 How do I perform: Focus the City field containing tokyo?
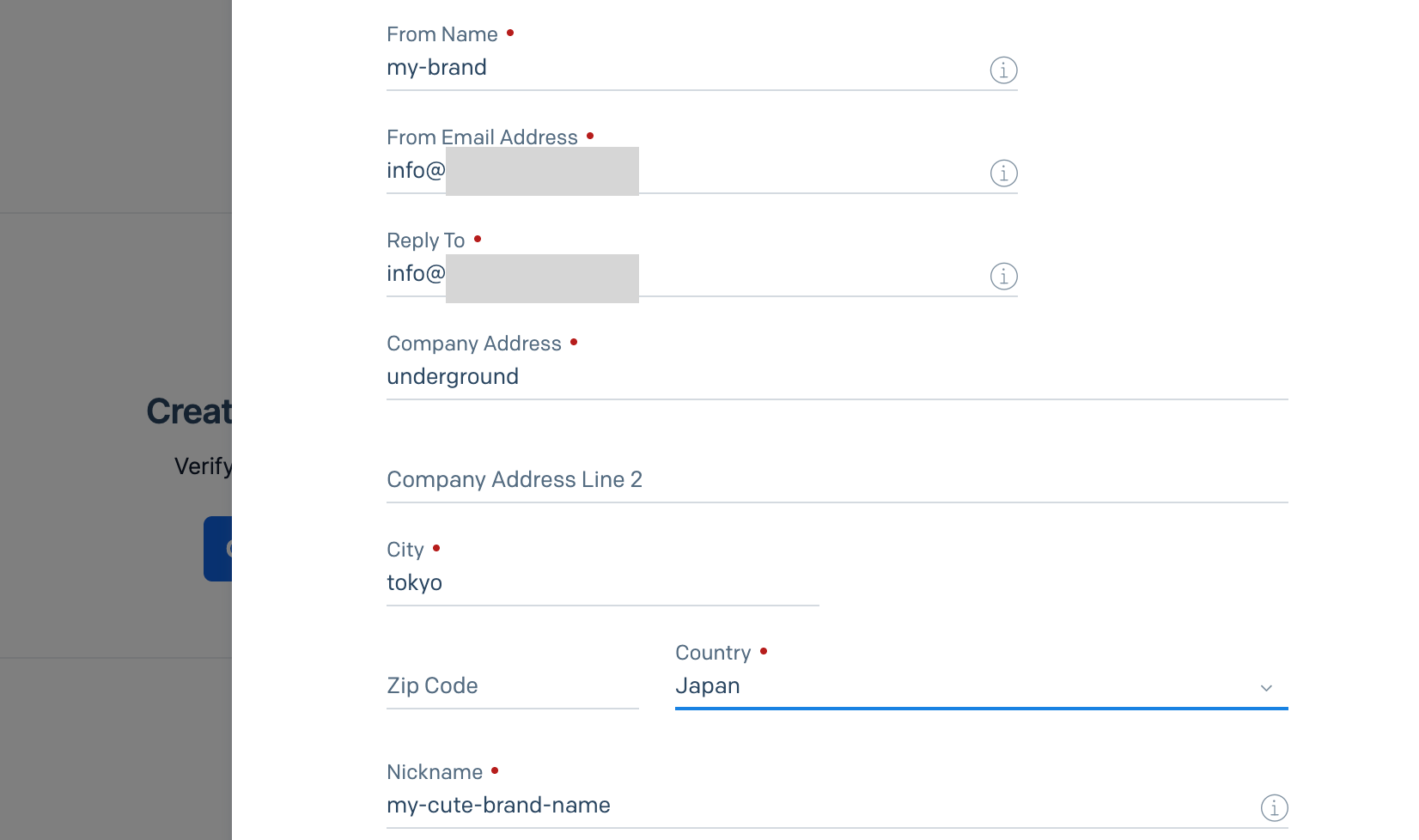click(601, 583)
